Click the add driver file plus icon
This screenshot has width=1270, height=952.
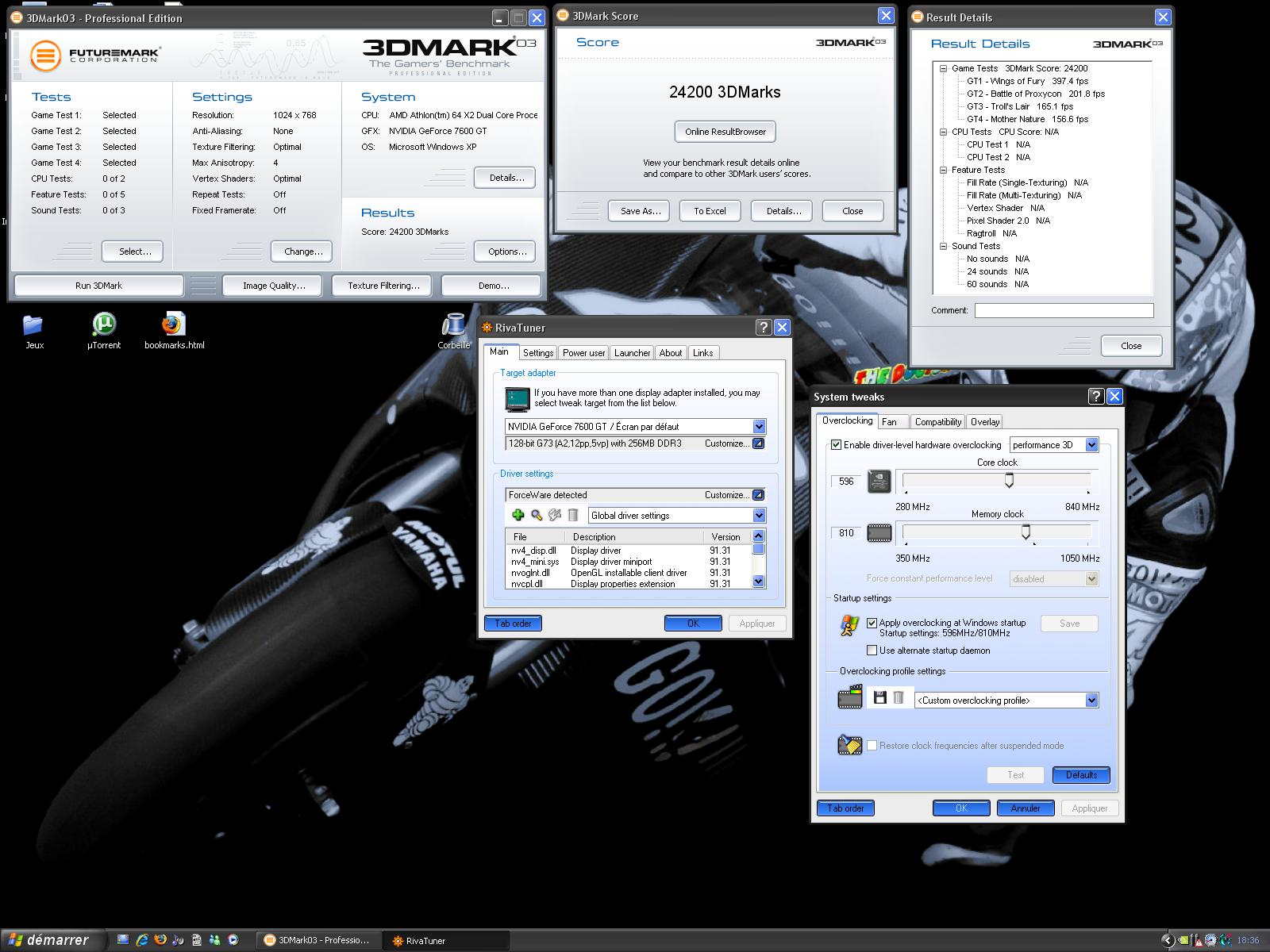[518, 515]
